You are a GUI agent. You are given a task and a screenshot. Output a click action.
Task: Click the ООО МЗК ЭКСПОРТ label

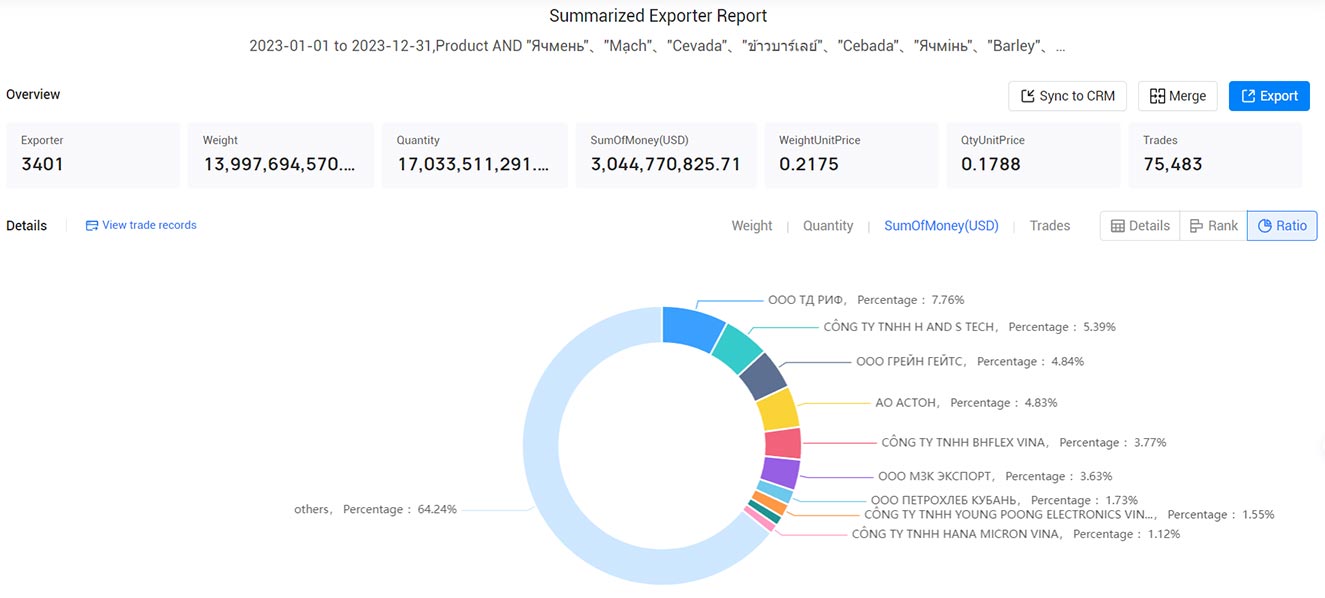click(995, 477)
